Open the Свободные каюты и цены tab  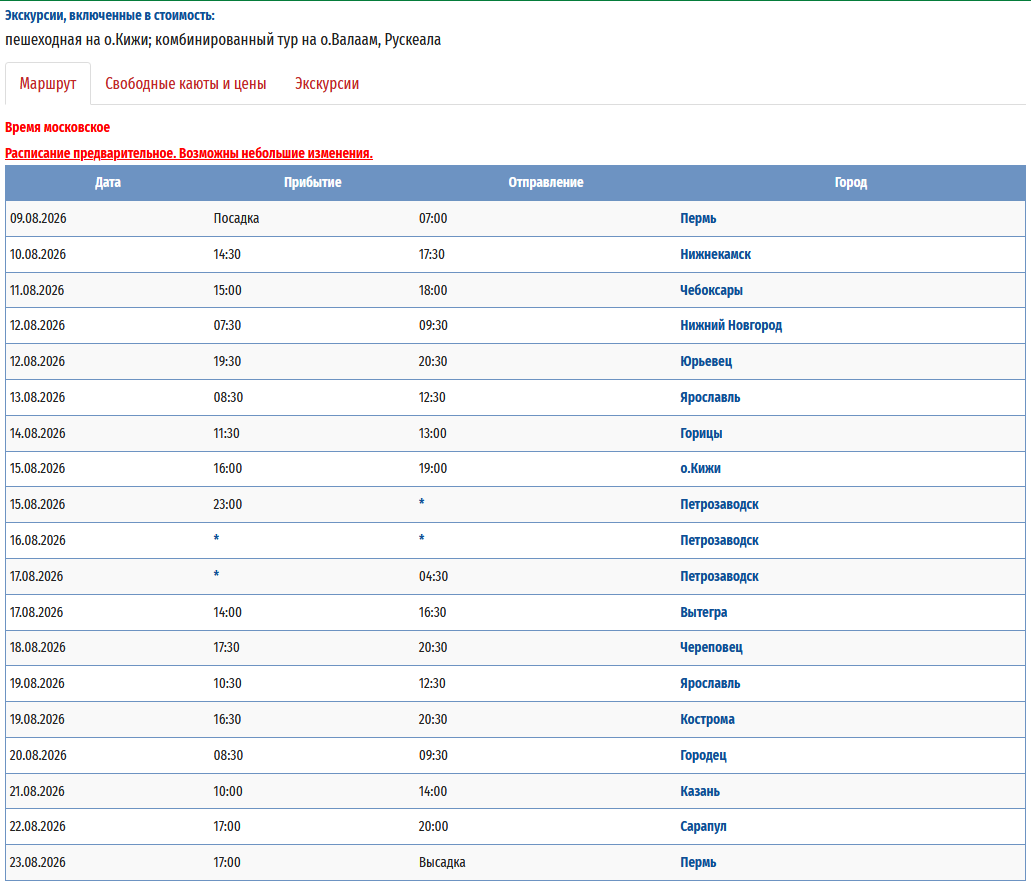click(186, 84)
